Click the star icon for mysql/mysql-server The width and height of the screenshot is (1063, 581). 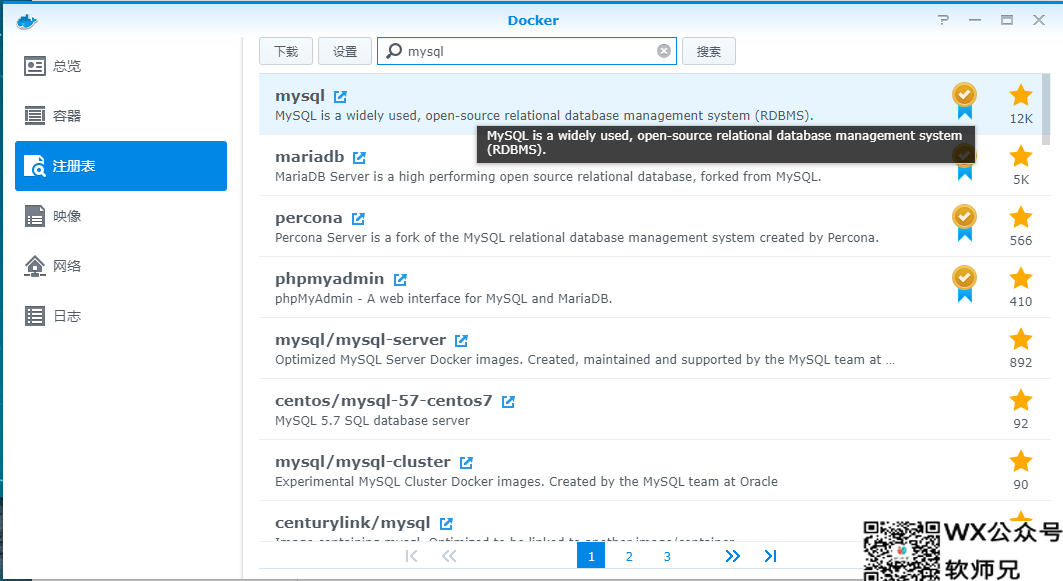click(1020, 340)
